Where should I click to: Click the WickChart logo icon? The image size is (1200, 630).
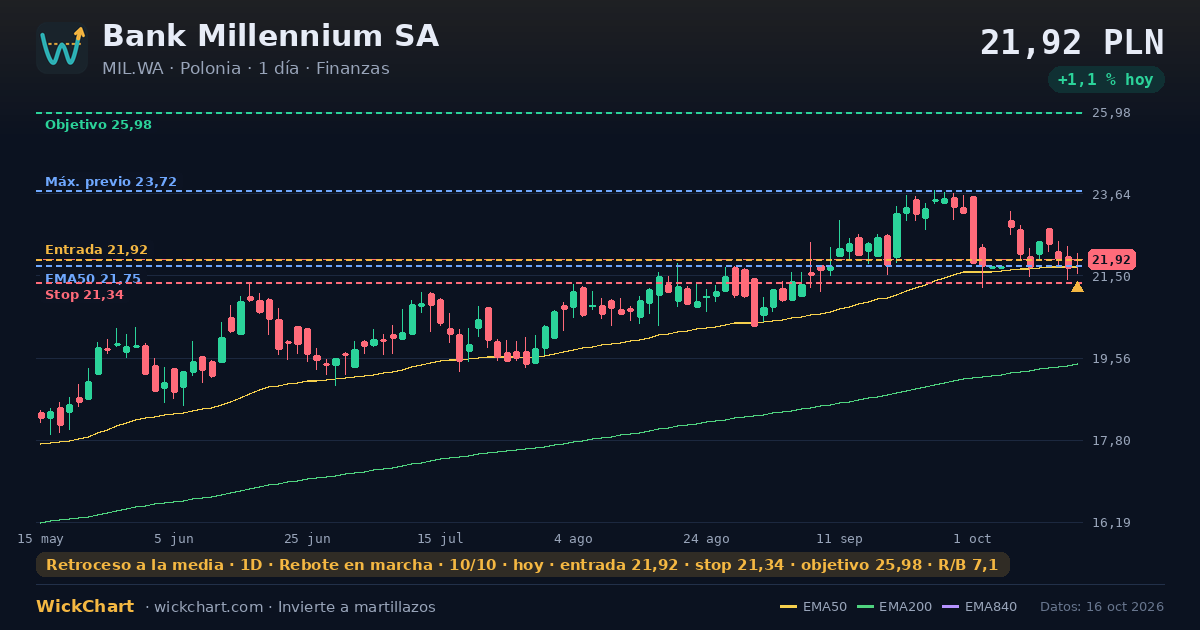62,48
